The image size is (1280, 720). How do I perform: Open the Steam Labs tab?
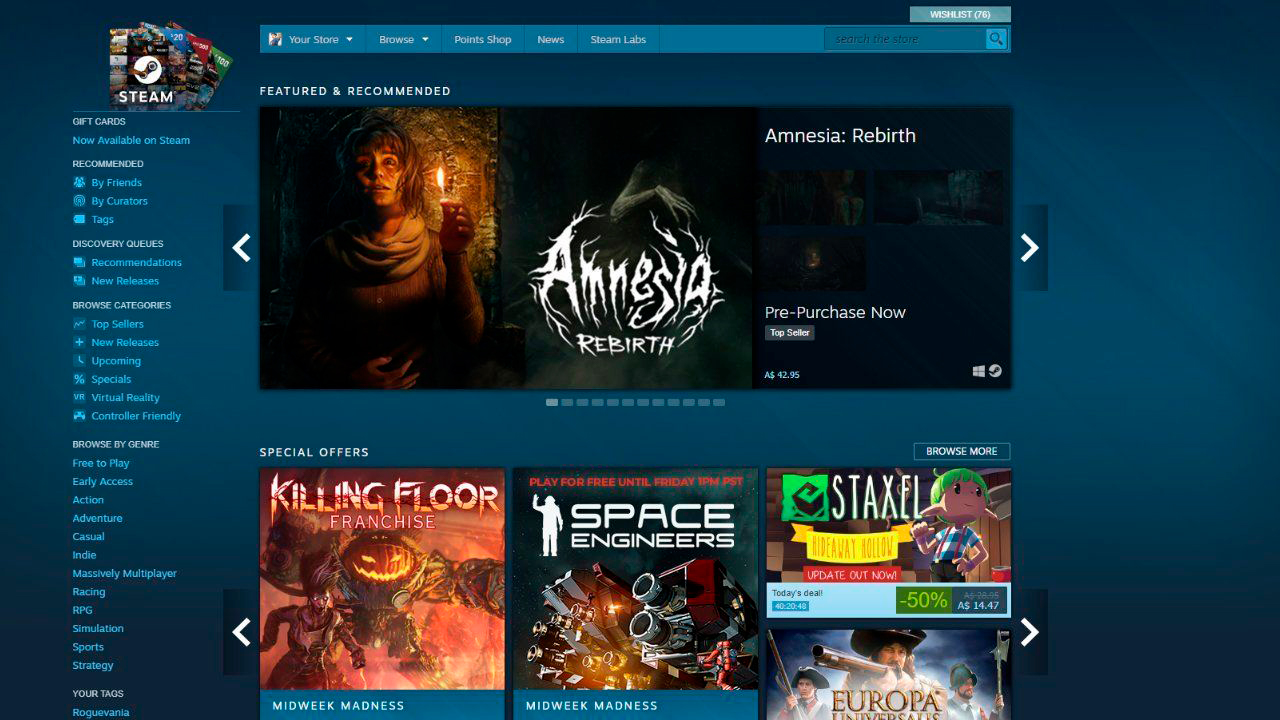[617, 40]
